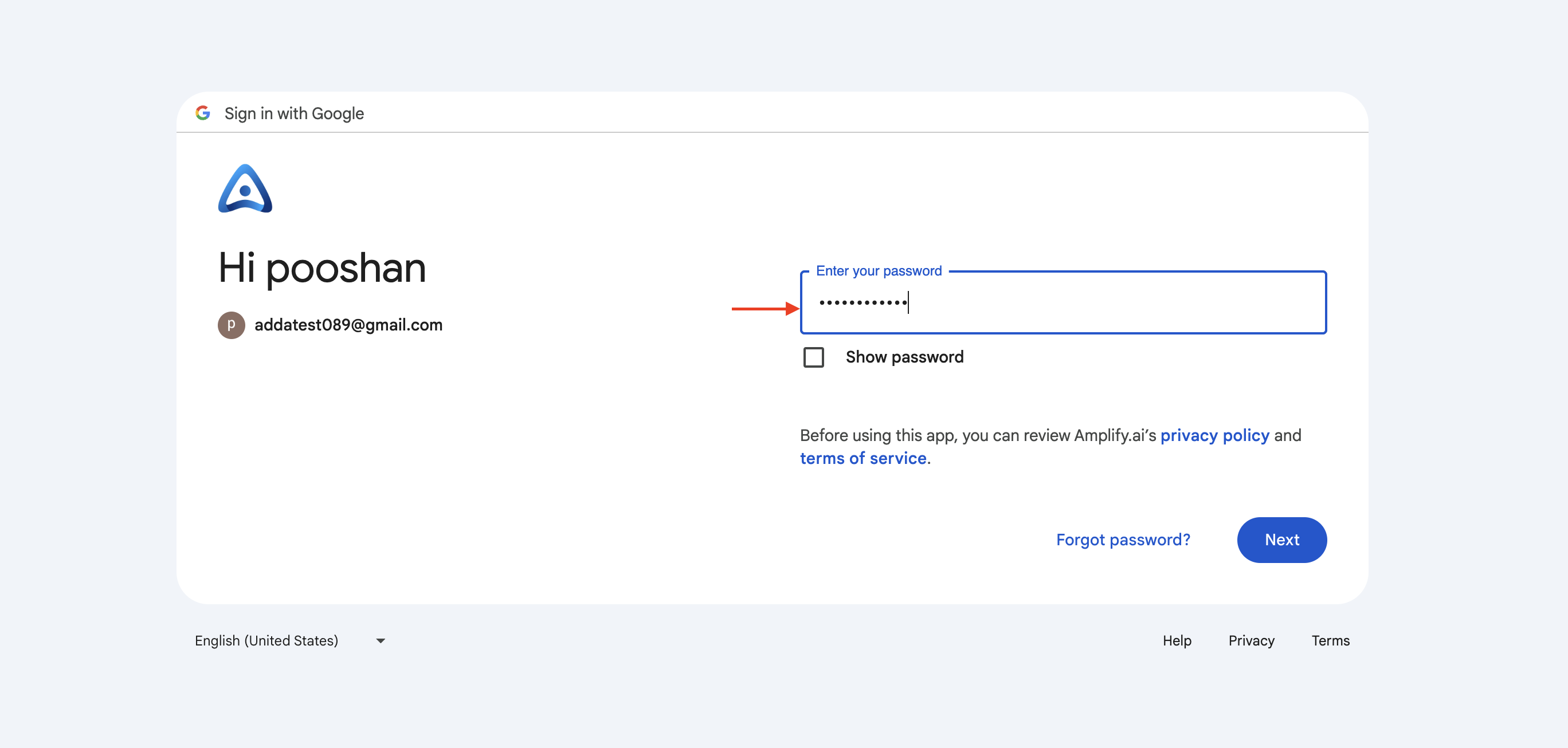Tick the Show password checkbox
The width and height of the screenshot is (1568, 748).
point(813,357)
